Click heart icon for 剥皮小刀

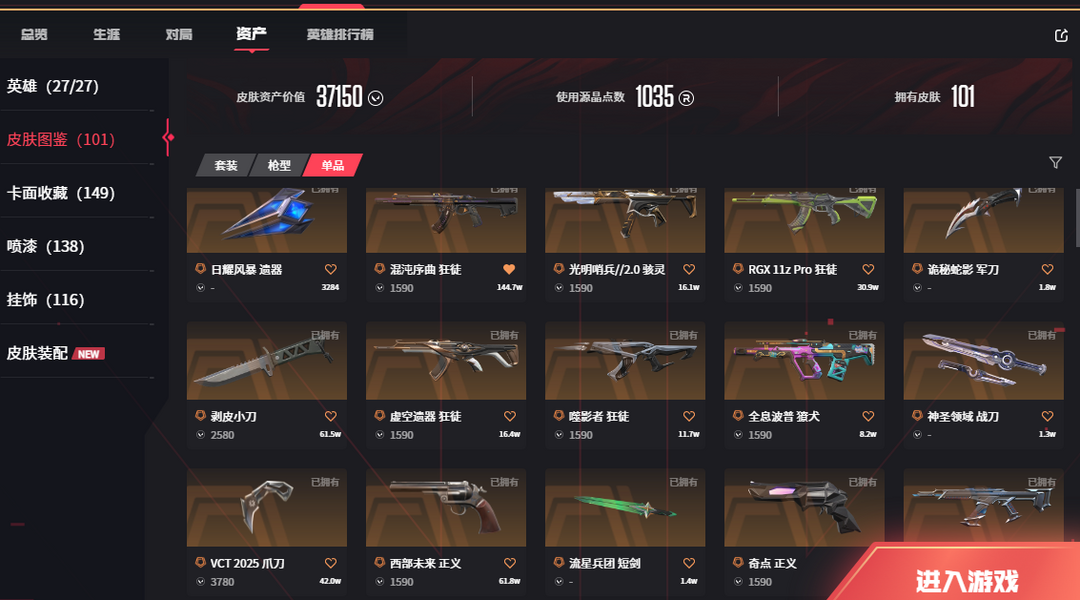pyautogui.click(x=331, y=416)
